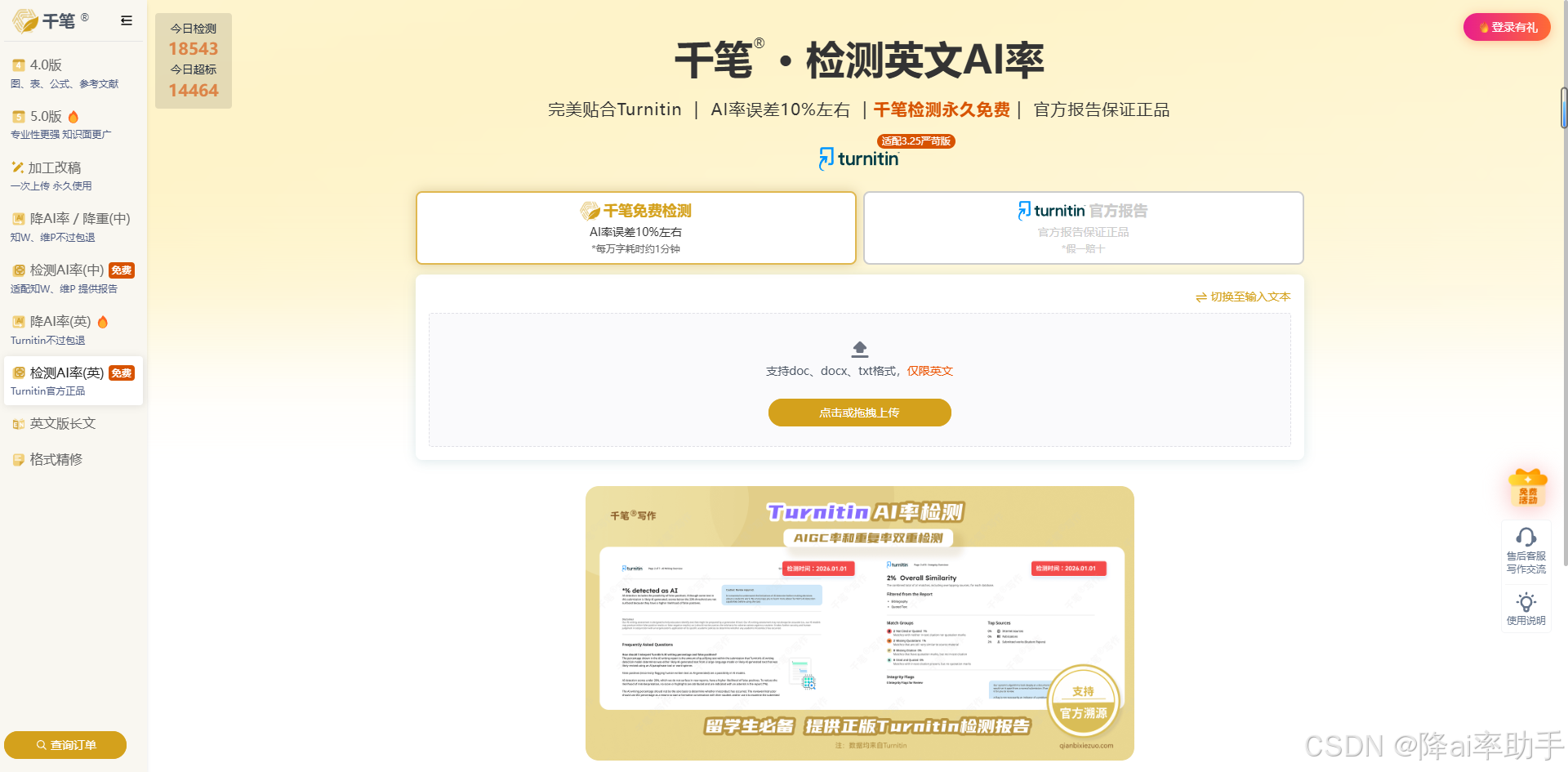This screenshot has width=1568, height=772.
Task: Click the 免费 badge on 检测AI率(英)
Action: tap(122, 373)
